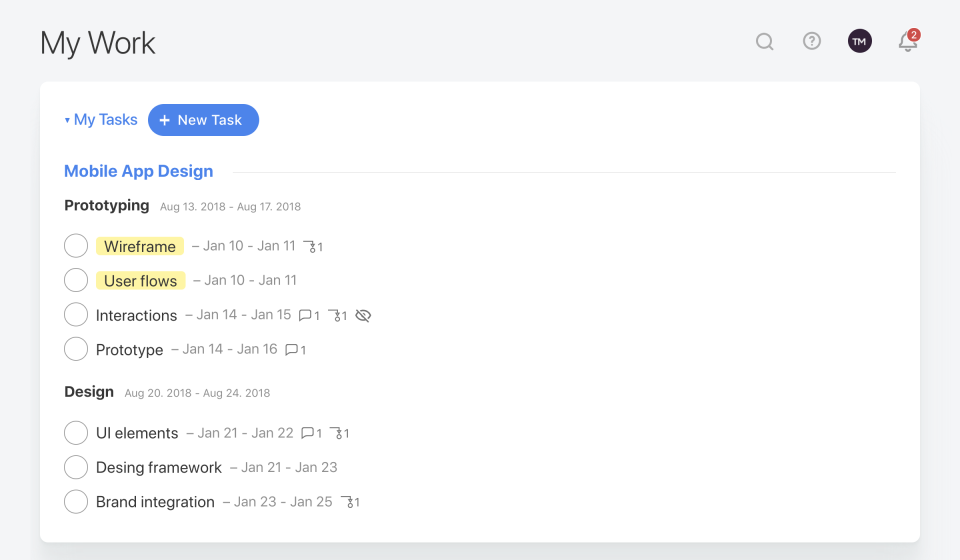
Task: Open the Brand integration task name
Action: point(155,502)
